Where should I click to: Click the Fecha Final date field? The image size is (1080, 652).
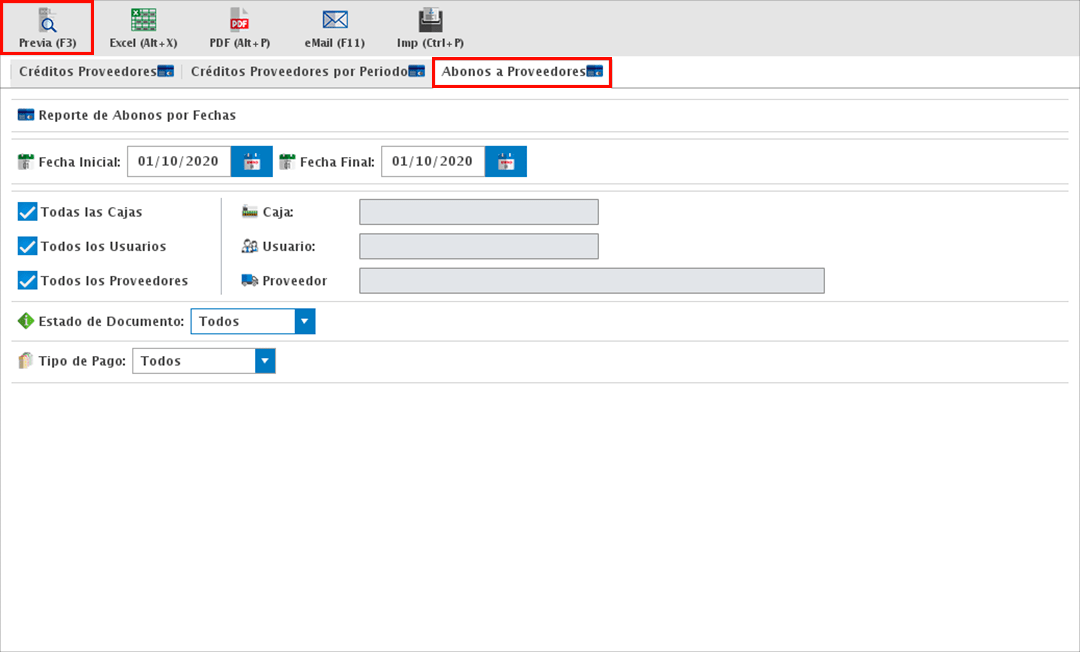click(x=433, y=162)
